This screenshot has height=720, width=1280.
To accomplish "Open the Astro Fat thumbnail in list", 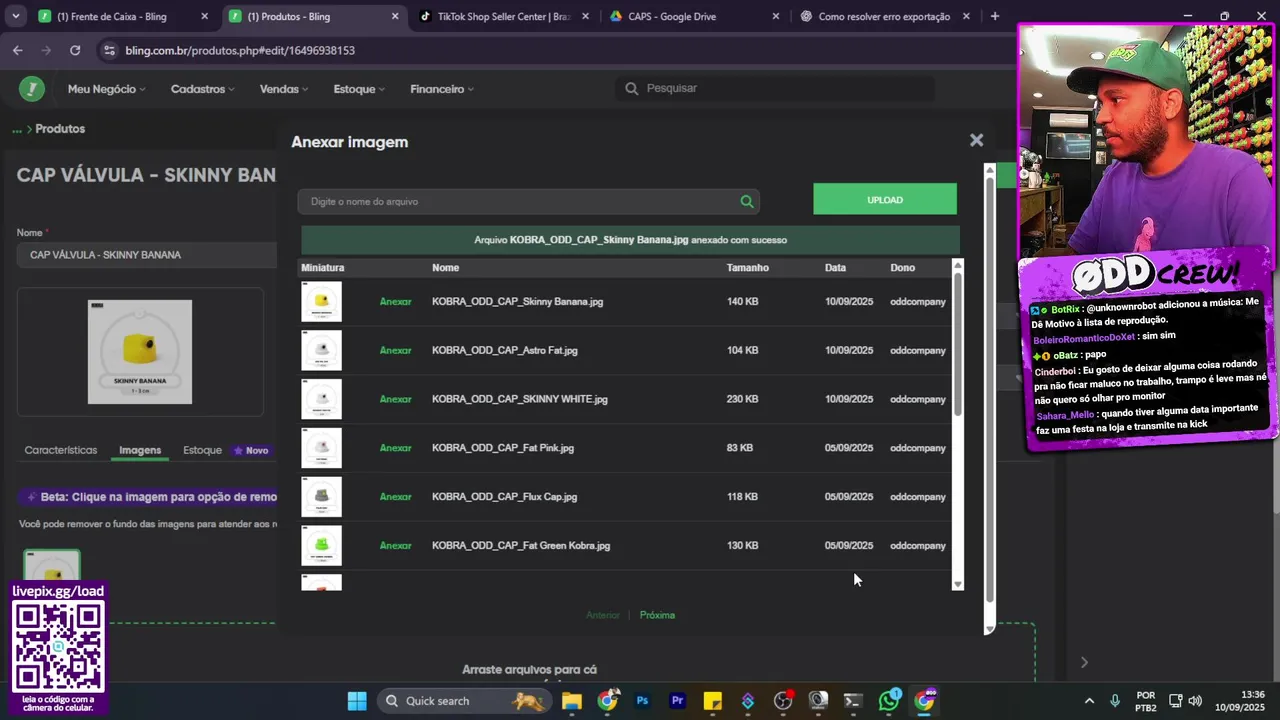I will tap(321, 351).
